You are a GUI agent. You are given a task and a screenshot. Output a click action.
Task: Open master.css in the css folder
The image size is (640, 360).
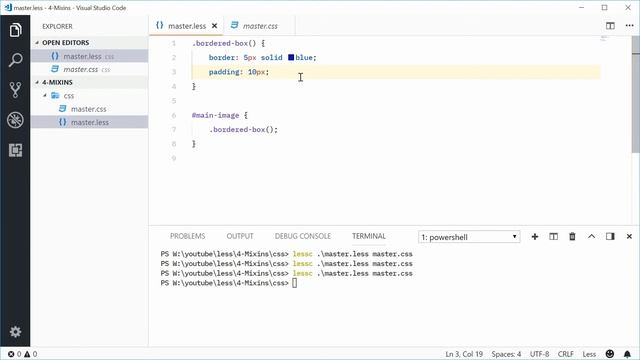pos(89,109)
